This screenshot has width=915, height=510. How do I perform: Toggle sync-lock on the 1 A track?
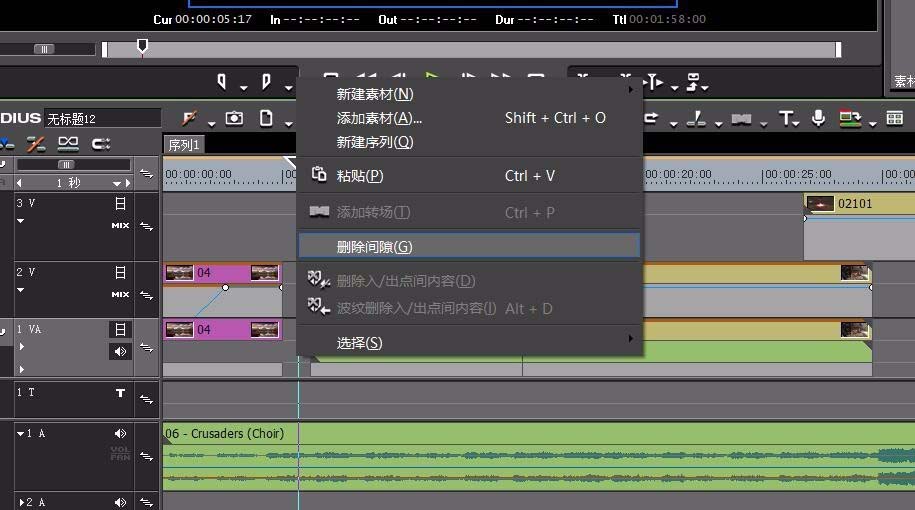point(146,456)
